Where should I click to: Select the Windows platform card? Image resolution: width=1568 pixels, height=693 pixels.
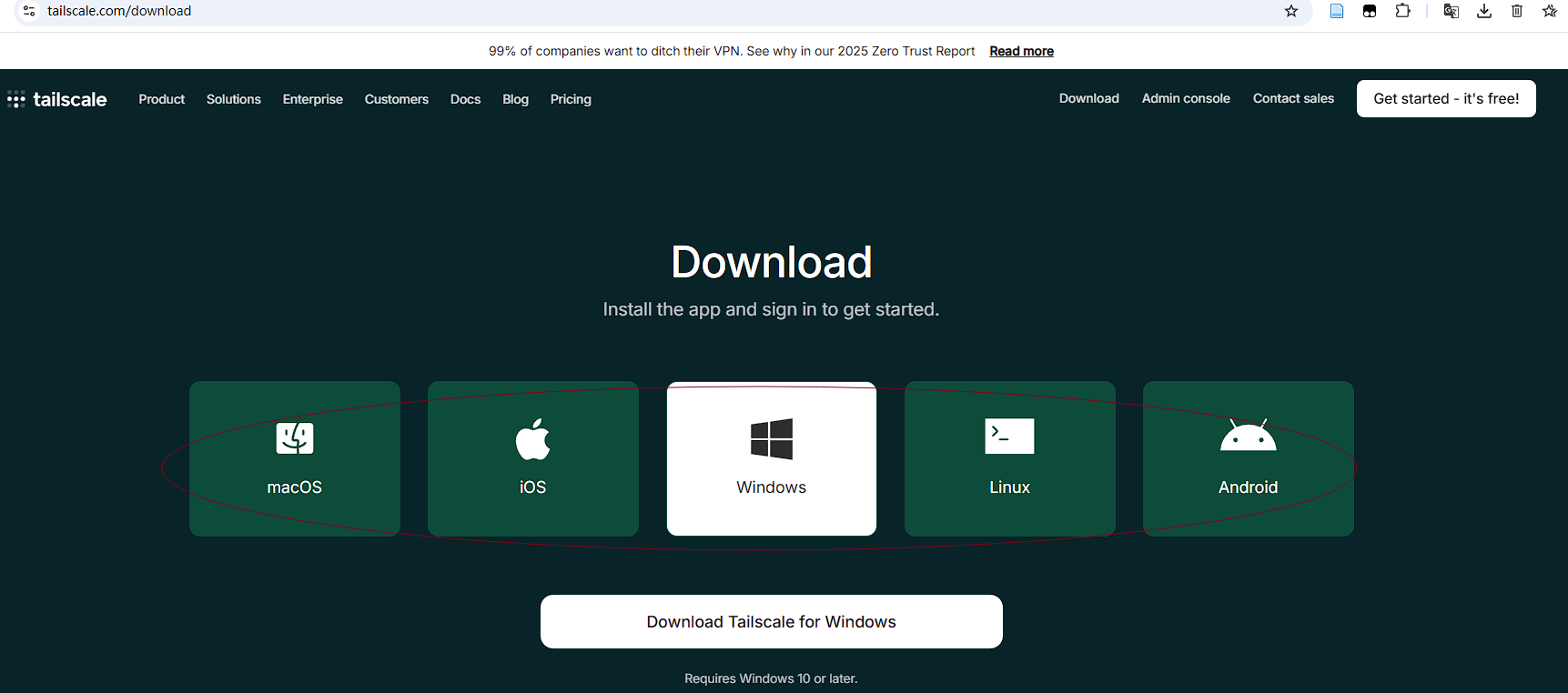[x=772, y=458]
